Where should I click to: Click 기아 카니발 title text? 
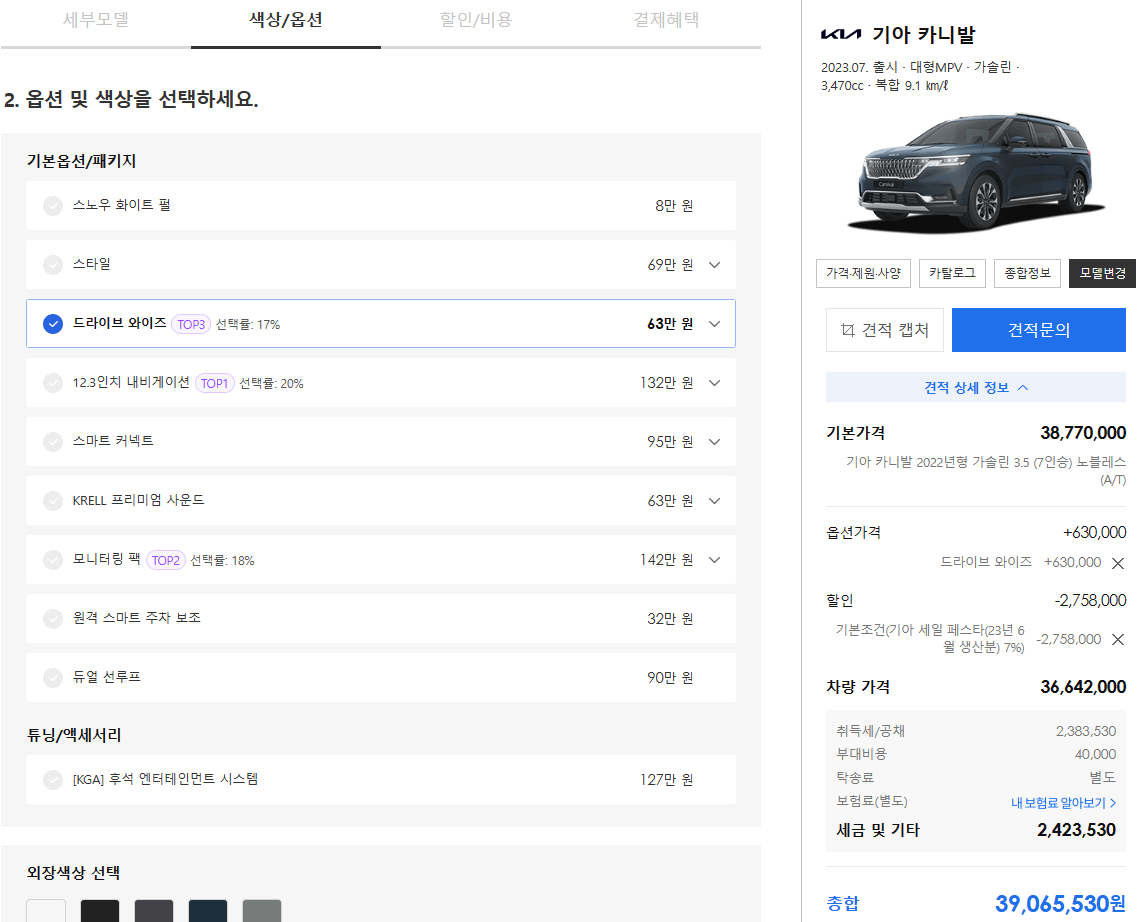coord(923,34)
